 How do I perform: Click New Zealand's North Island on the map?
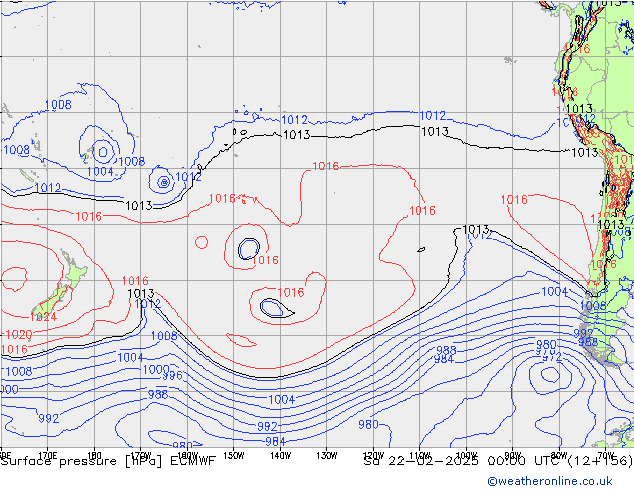click(x=74, y=272)
